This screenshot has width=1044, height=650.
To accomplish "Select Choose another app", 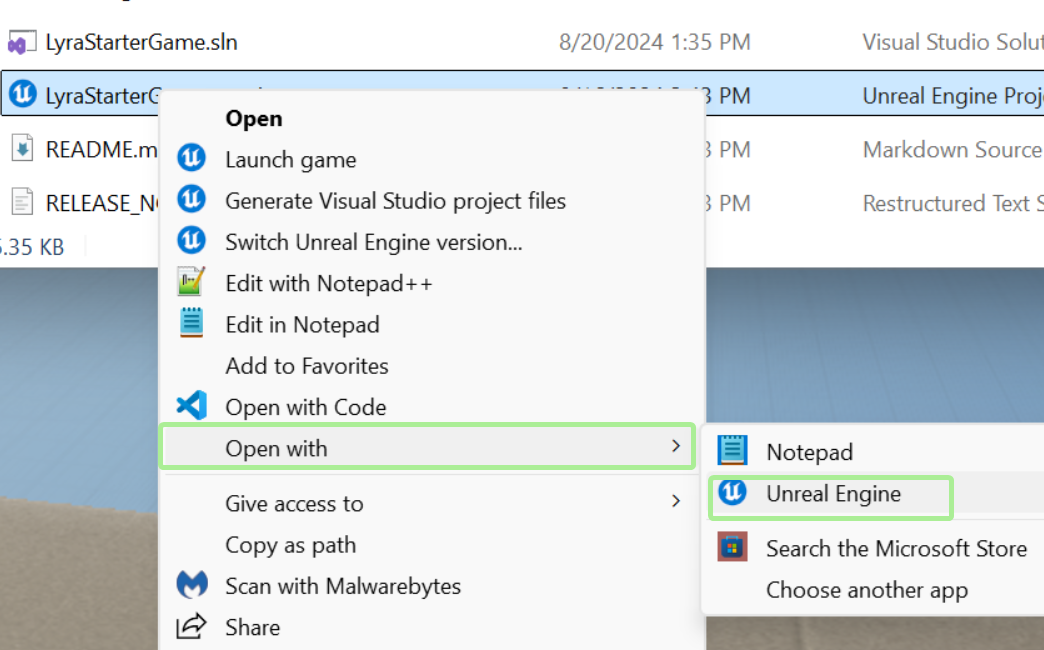I will (867, 591).
